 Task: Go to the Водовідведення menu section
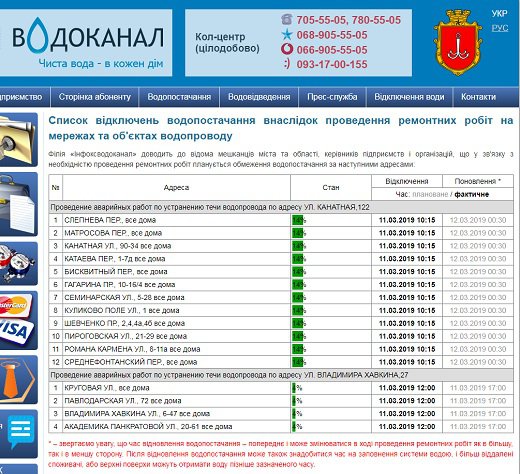tap(259, 97)
